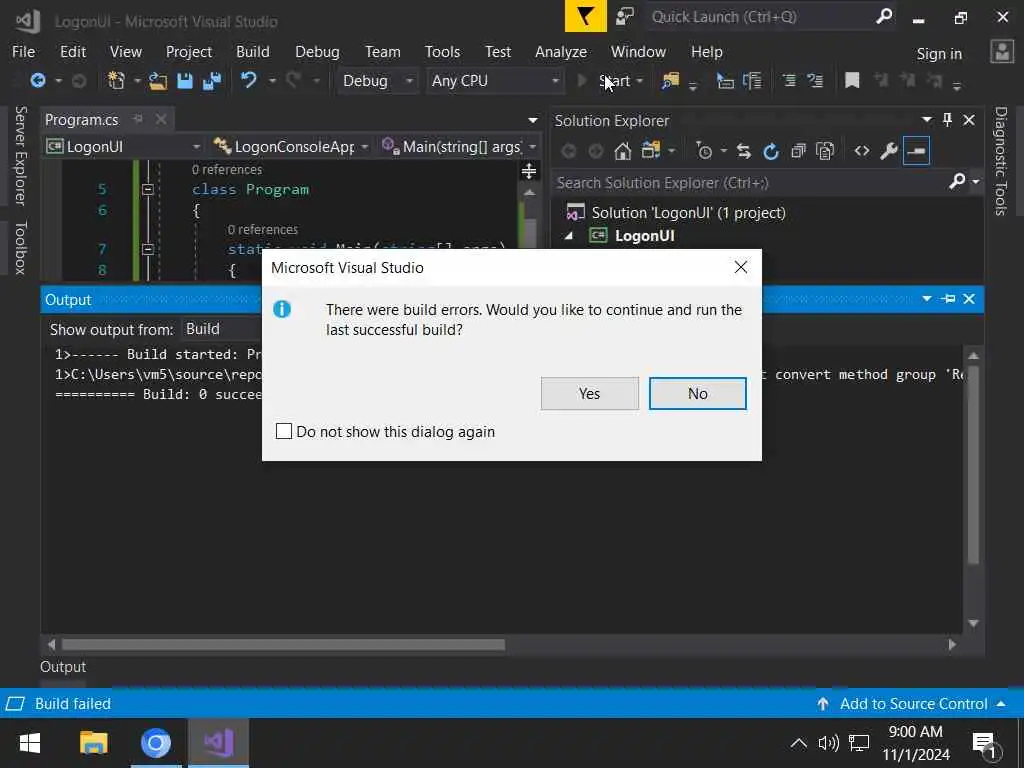Click the Output vertical scrollbar thumb
Viewport: 1024px width, 768px height.
click(973, 465)
